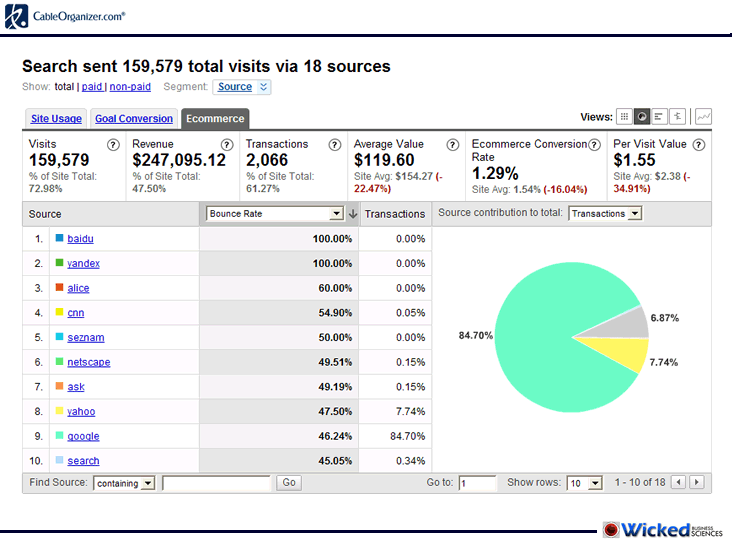Image resolution: width=732 pixels, height=543 pixels.
Task: Click the help icon beside Per Visit Value
Action: [698, 145]
